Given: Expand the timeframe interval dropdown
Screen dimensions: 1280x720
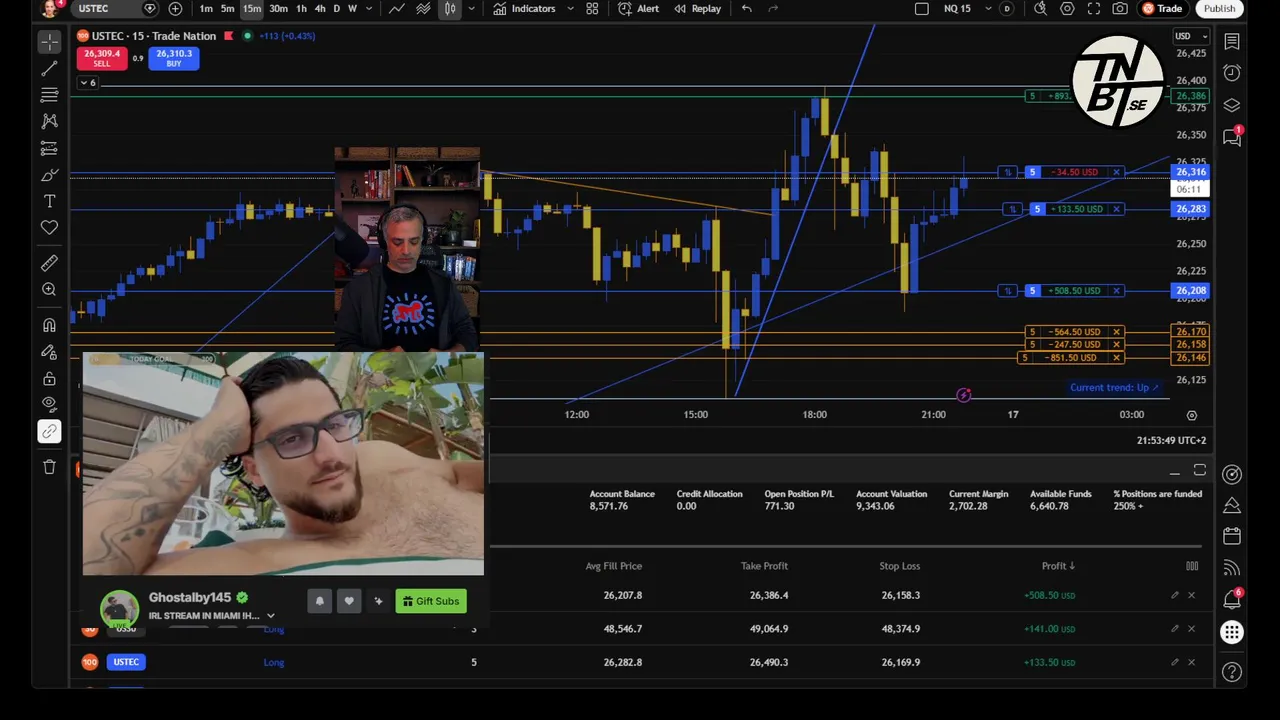Looking at the screenshot, I should point(369,9).
